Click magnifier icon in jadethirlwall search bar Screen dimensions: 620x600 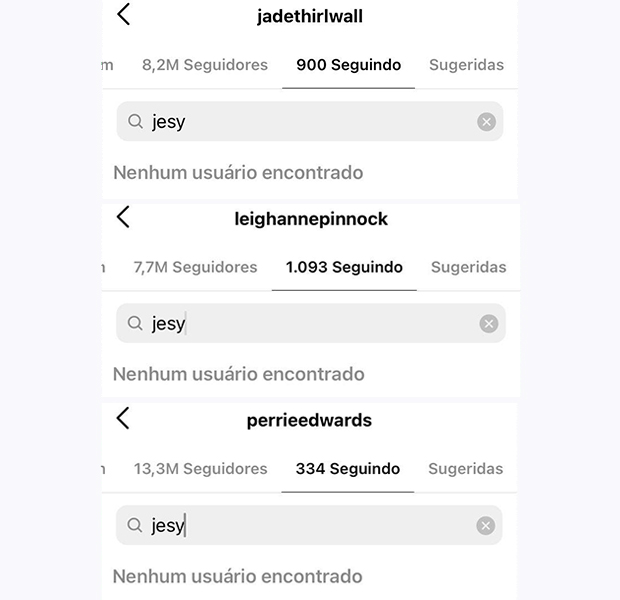coord(135,121)
